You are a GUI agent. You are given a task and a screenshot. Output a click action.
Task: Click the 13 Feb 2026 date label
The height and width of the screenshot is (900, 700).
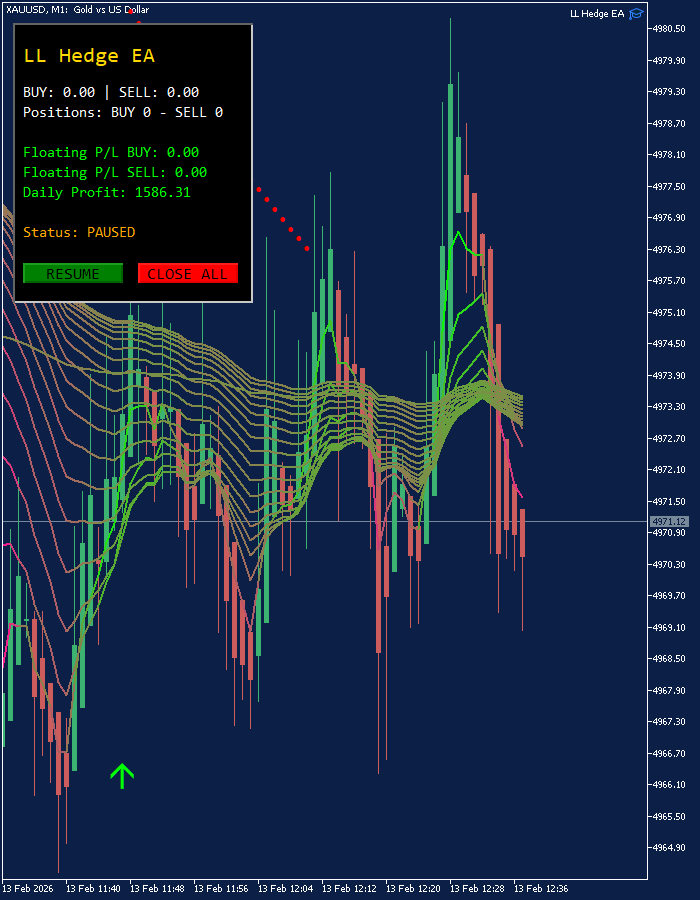point(28,889)
